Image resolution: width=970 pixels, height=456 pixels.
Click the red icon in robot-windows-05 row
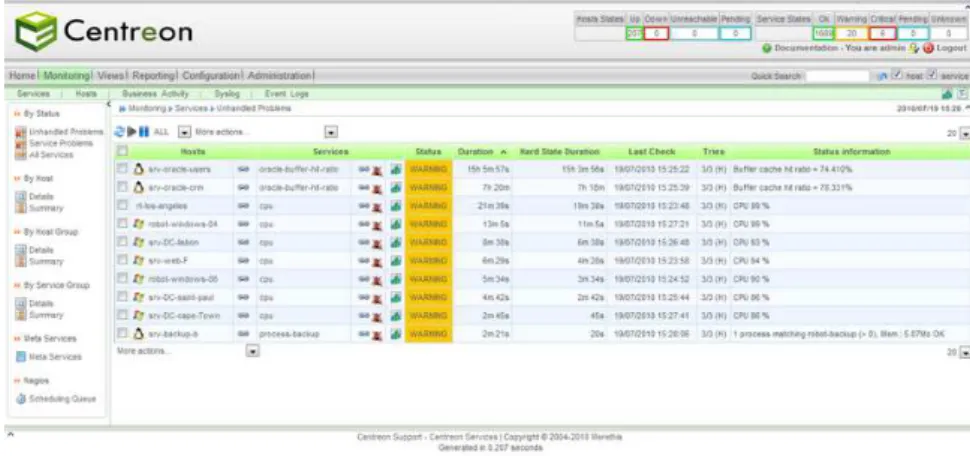coord(377,280)
